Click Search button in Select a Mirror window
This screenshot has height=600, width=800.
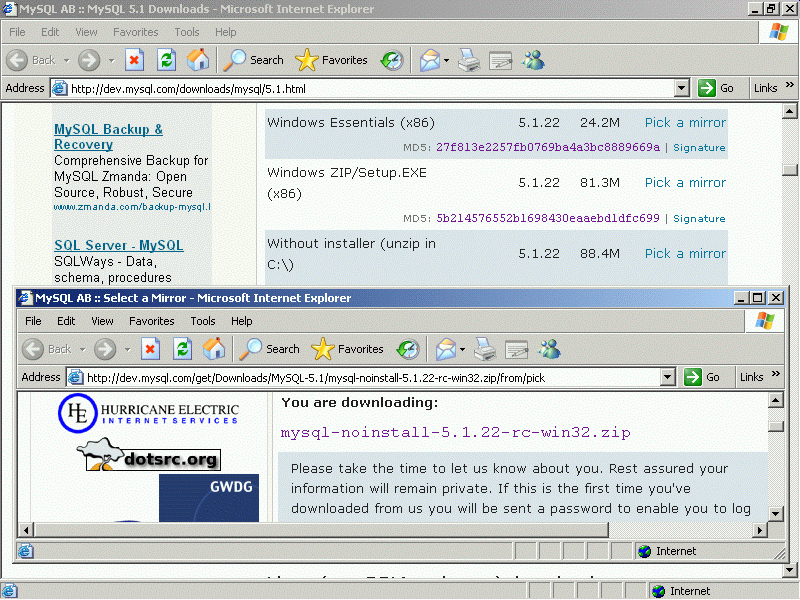(x=269, y=349)
